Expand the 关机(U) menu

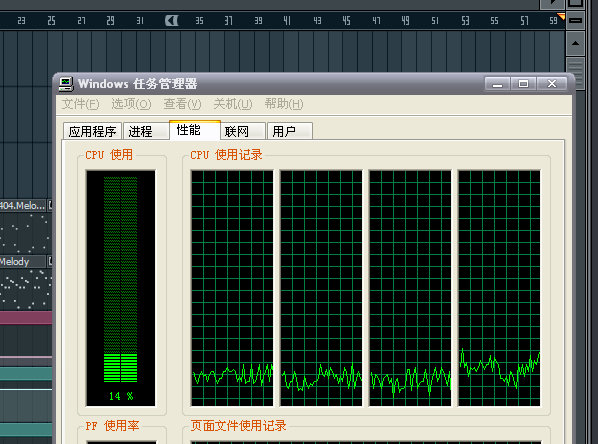(x=233, y=104)
